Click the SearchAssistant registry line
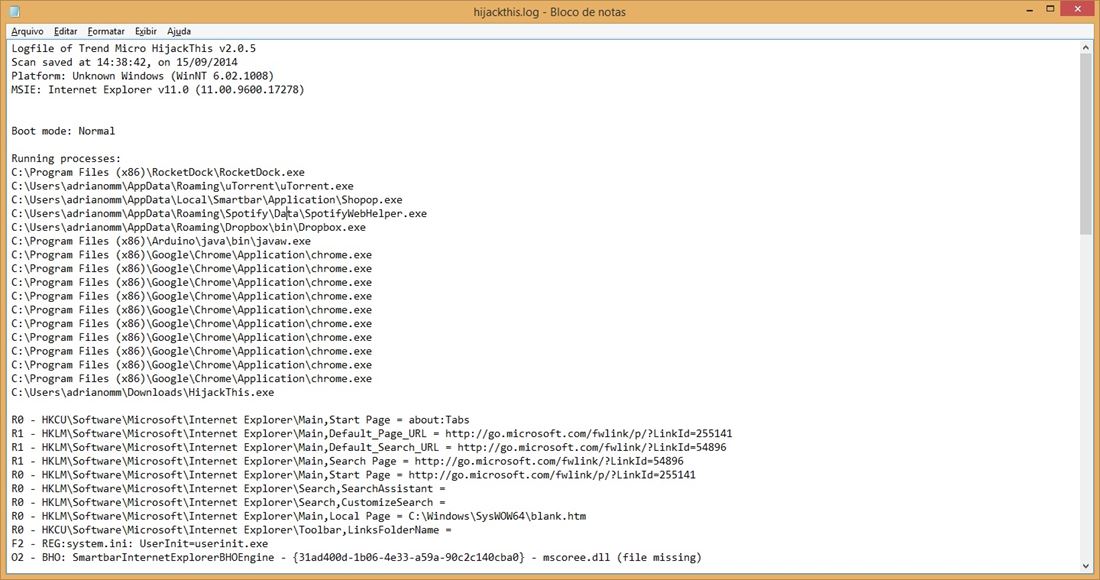The width and height of the screenshot is (1100, 580). point(228,489)
